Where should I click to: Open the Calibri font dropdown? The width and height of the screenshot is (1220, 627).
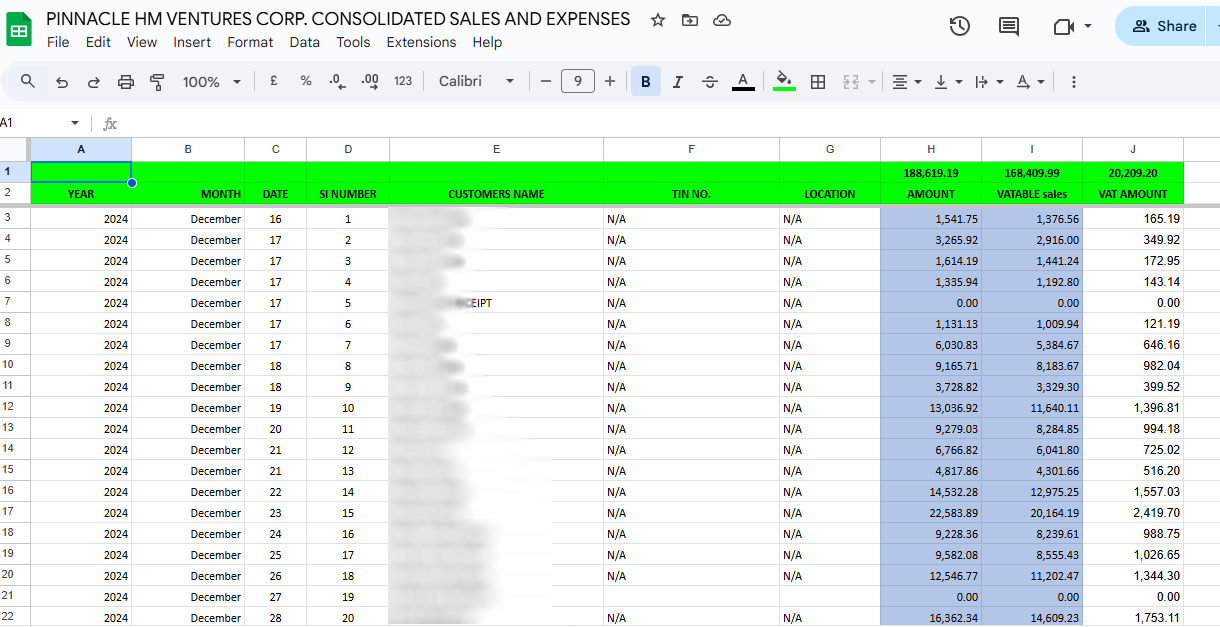pyautogui.click(x=476, y=82)
